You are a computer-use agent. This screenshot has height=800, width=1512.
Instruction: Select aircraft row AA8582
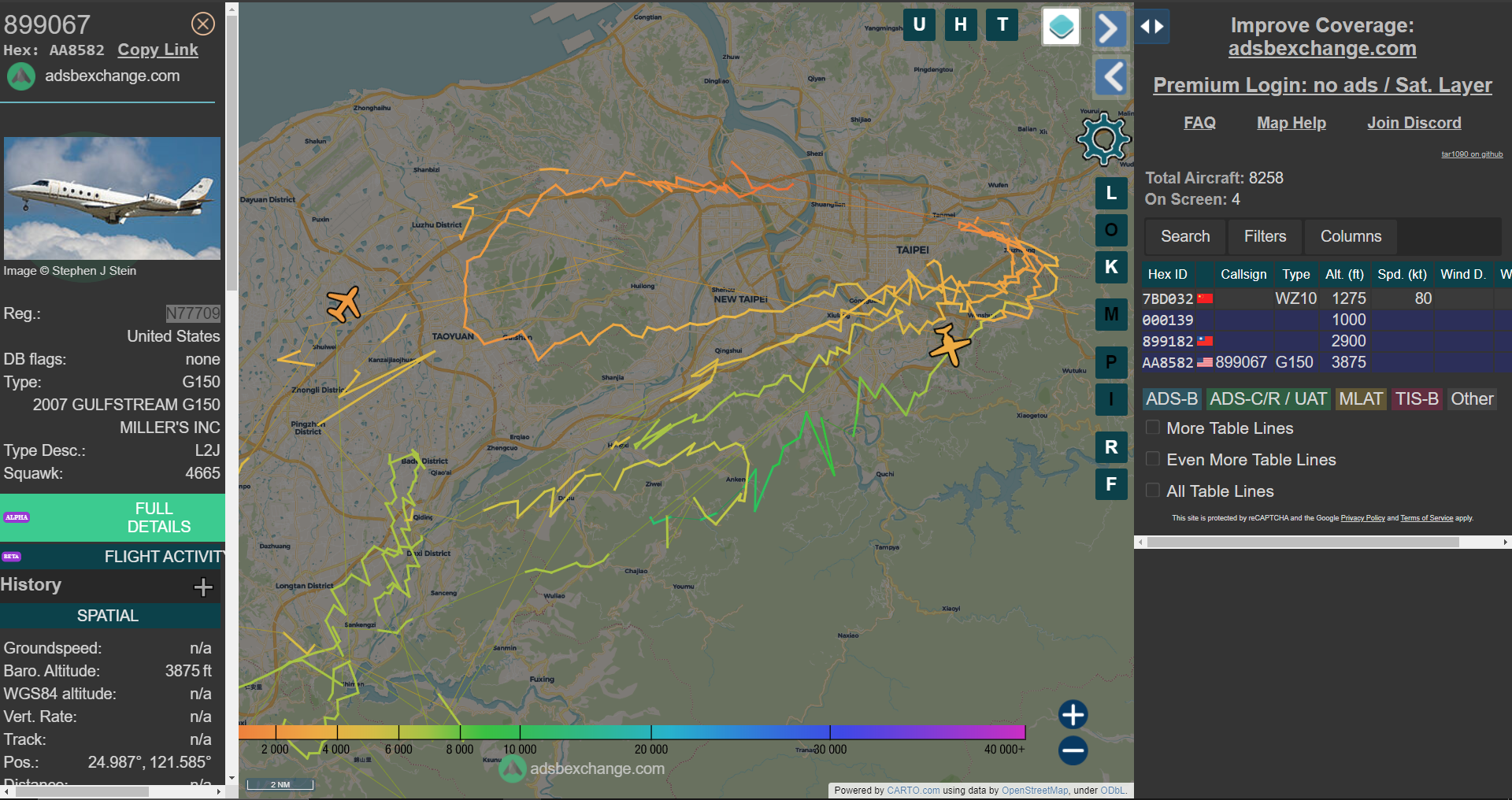point(1326,362)
